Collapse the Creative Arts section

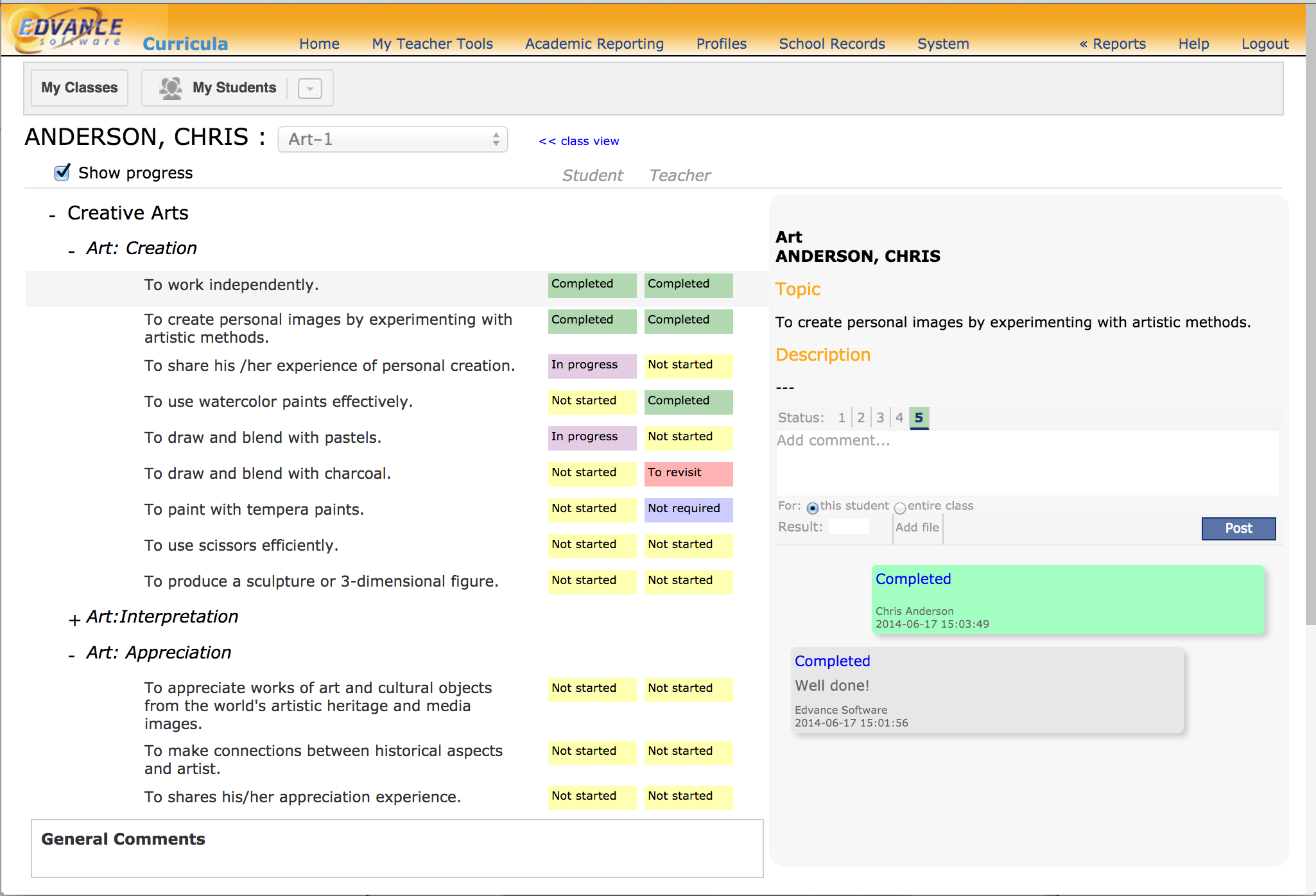53,216
